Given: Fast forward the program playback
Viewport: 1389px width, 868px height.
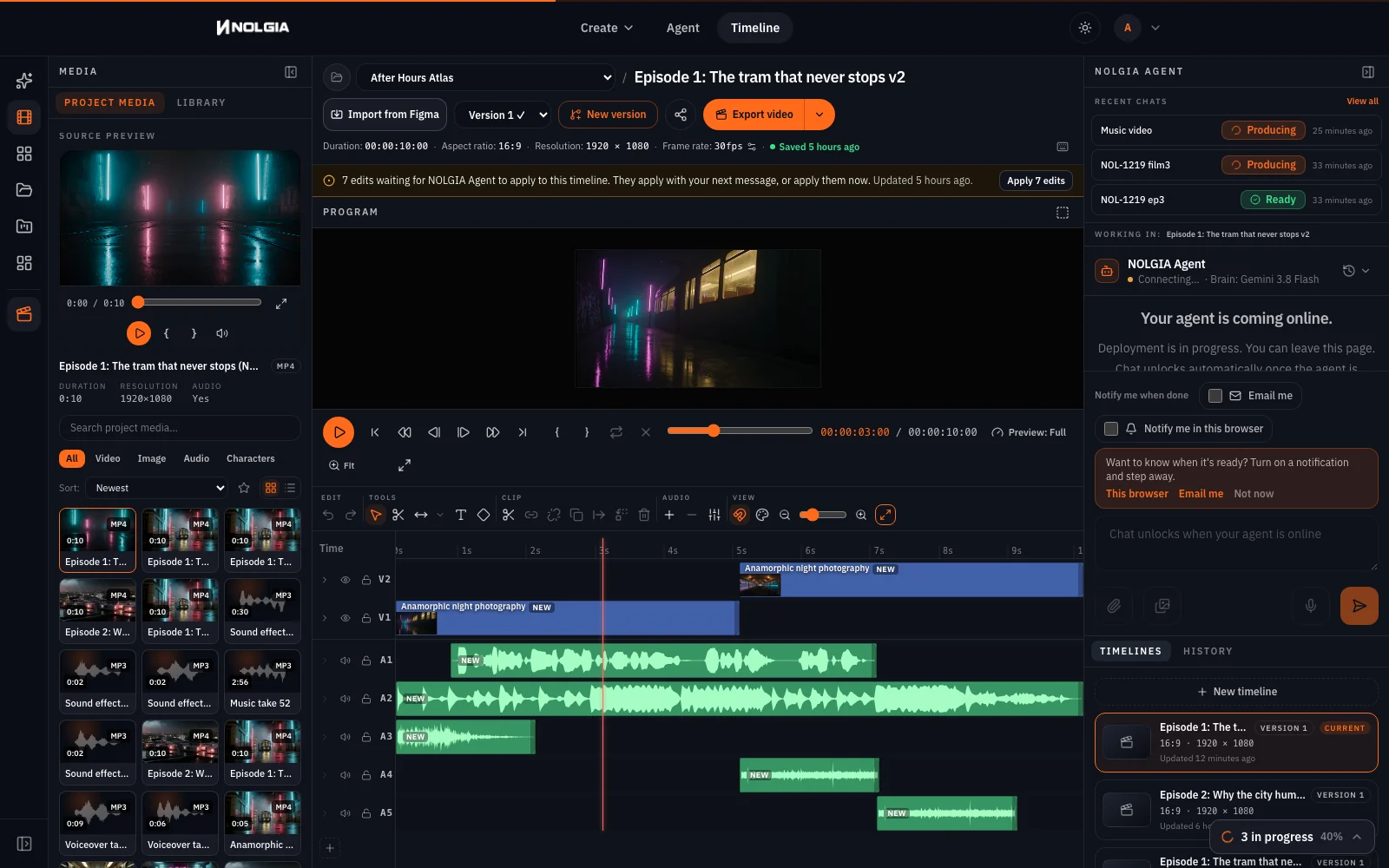Looking at the screenshot, I should pyautogui.click(x=493, y=432).
